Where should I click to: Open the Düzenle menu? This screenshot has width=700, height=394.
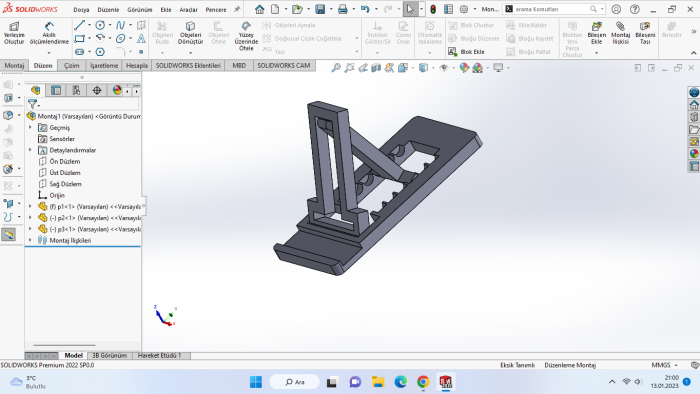[x=108, y=9]
